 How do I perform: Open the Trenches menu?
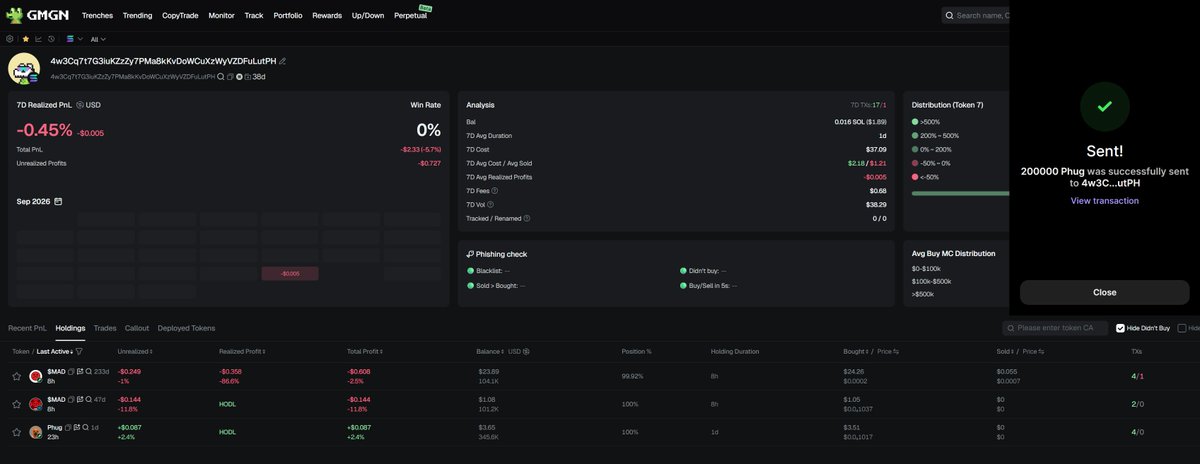[97, 16]
